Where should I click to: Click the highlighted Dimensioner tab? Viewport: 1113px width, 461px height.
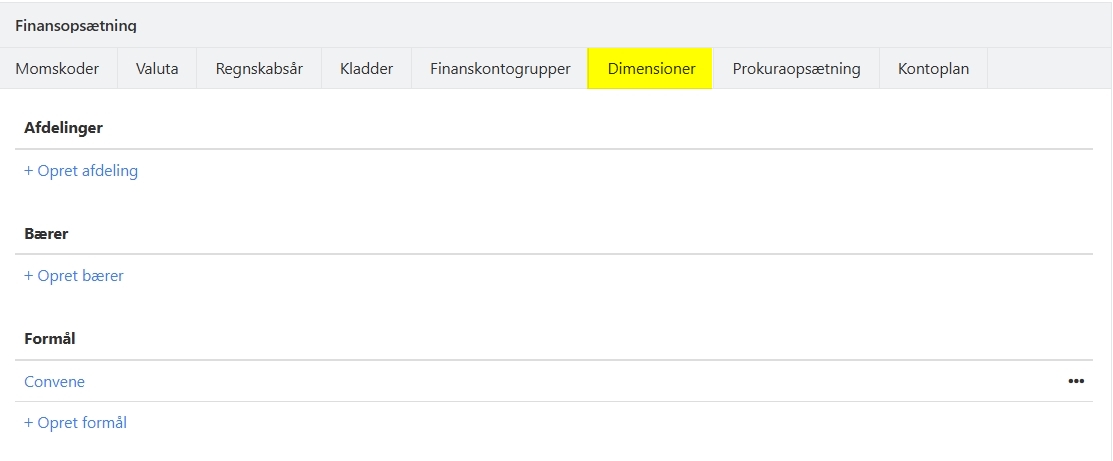pos(651,69)
